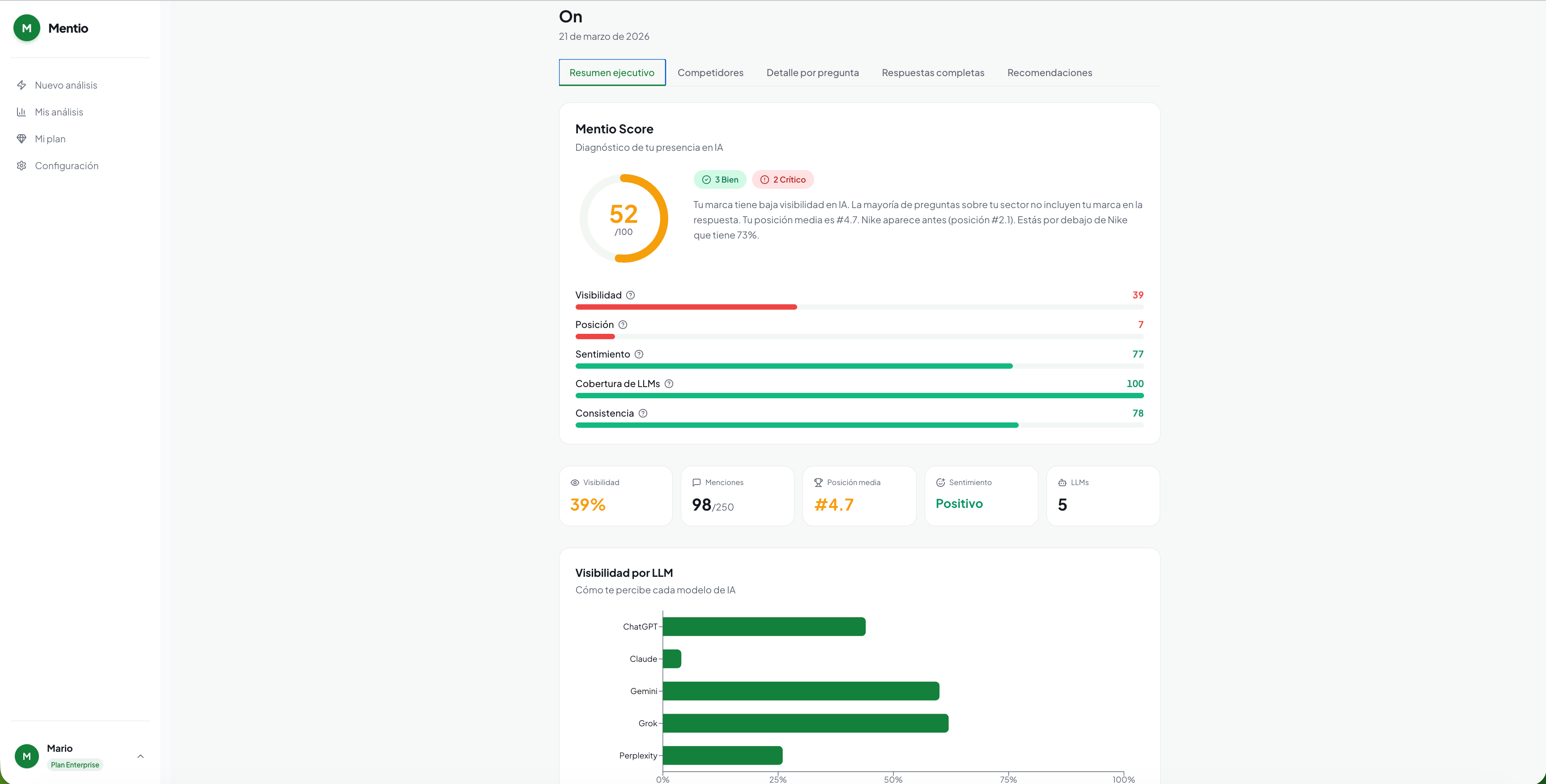The width and height of the screenshot is (1546, 784).
Task: Click the Posición media stat card
Action: pos(859,496)
